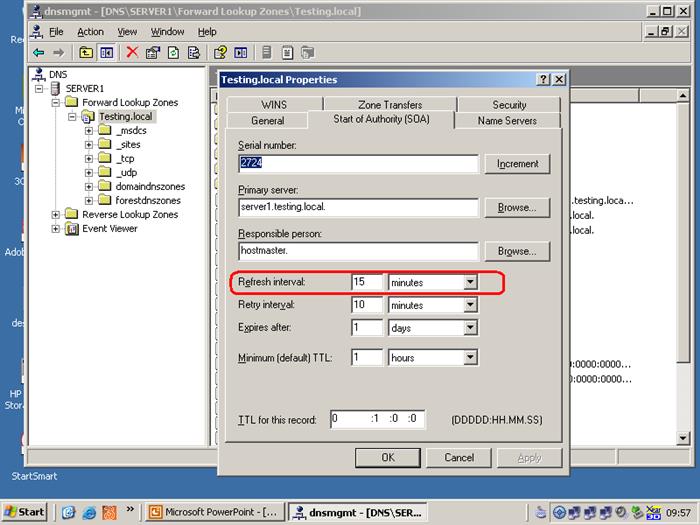Screen dimensions: 700x525
Task: Open the Minimum TTL units dropdown
Action: [470, 357]
